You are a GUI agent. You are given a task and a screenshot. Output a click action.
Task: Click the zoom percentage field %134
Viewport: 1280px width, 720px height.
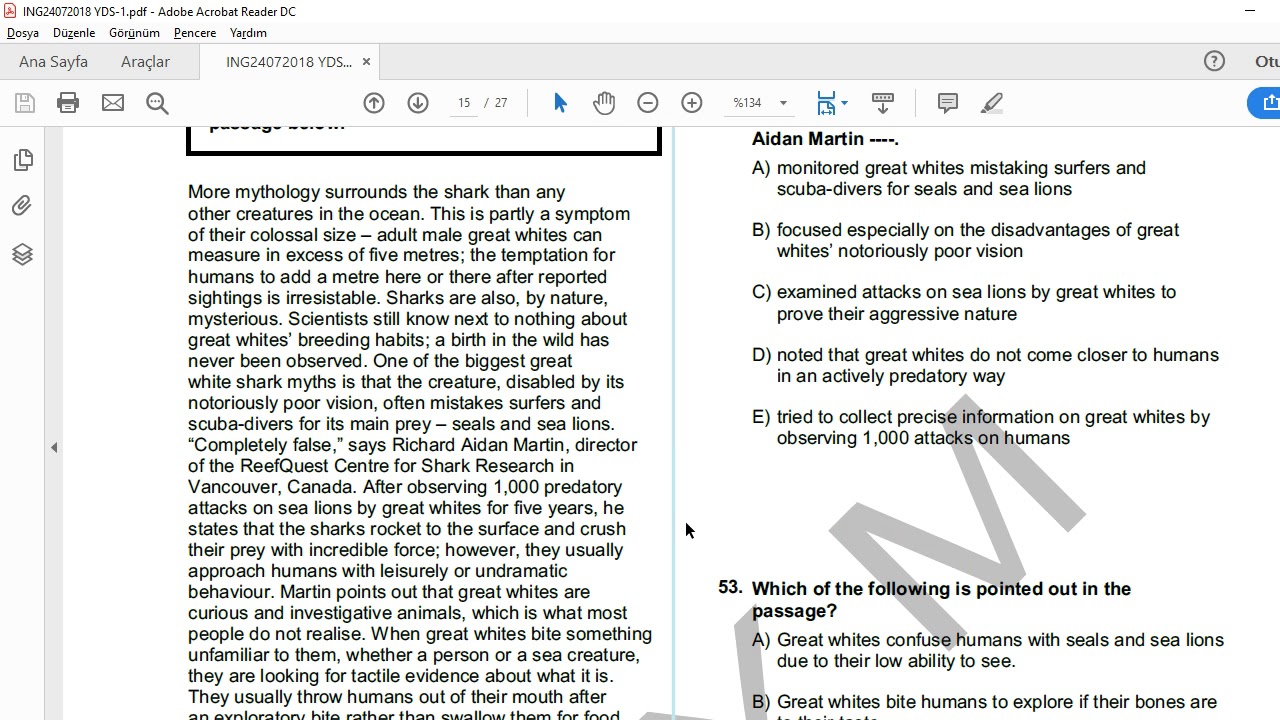pyautogui.click(x=748, y=103)
